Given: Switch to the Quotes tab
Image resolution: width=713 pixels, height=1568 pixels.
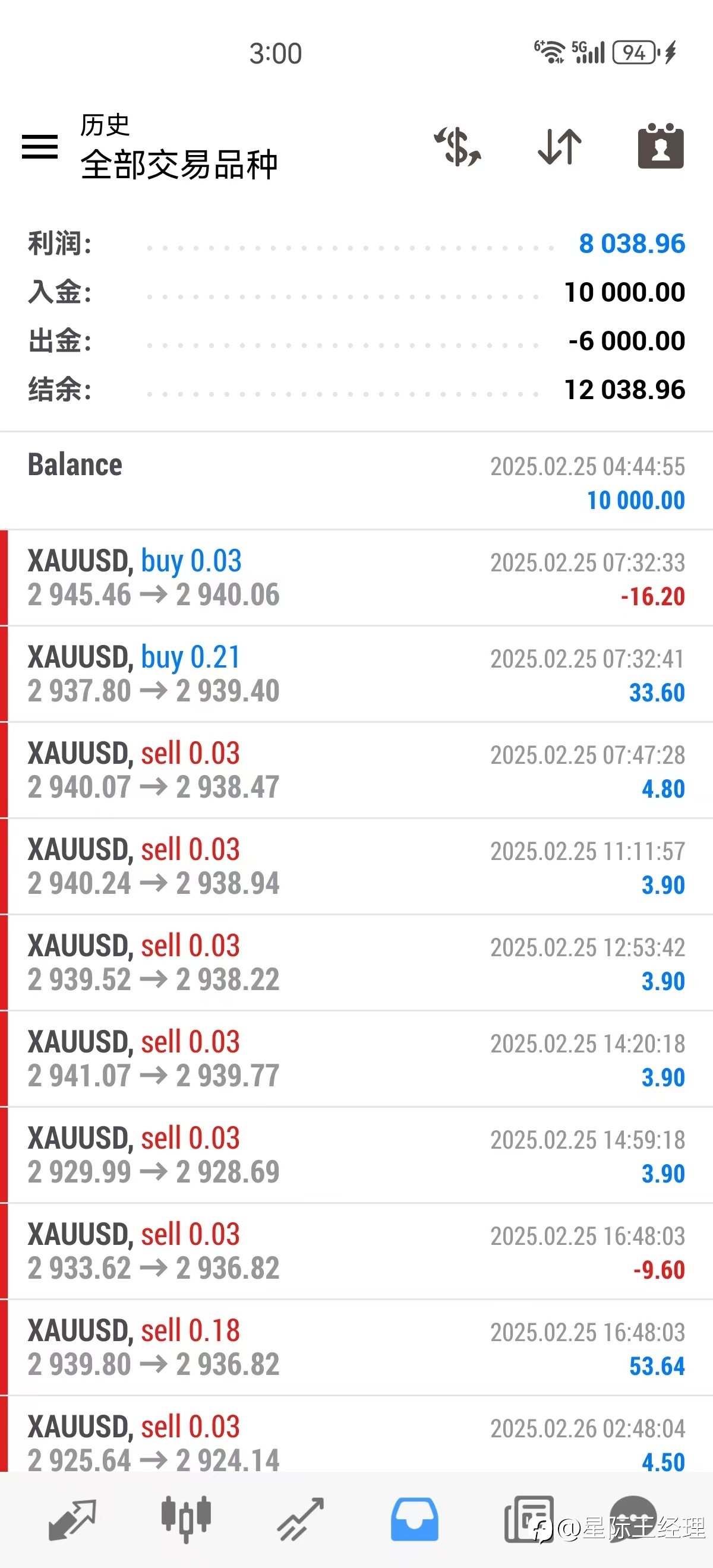Looking at the screenshot, I should pyautogui.click(x=72, y=1520).
